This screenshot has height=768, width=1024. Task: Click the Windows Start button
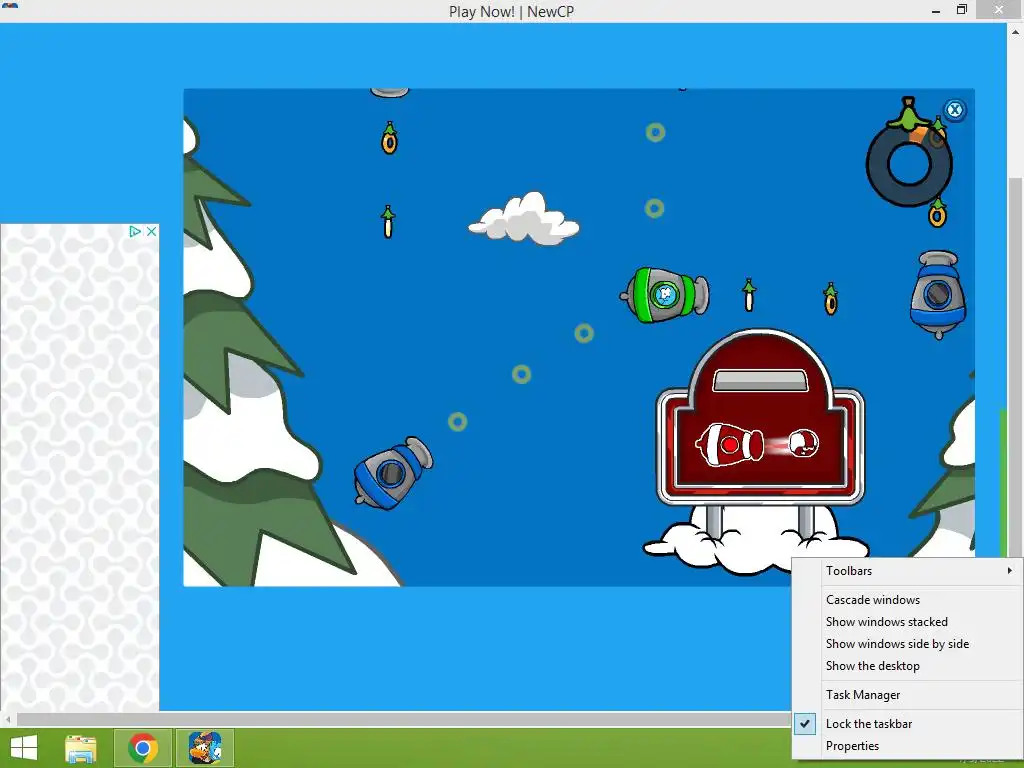click(x=24, y=748)
